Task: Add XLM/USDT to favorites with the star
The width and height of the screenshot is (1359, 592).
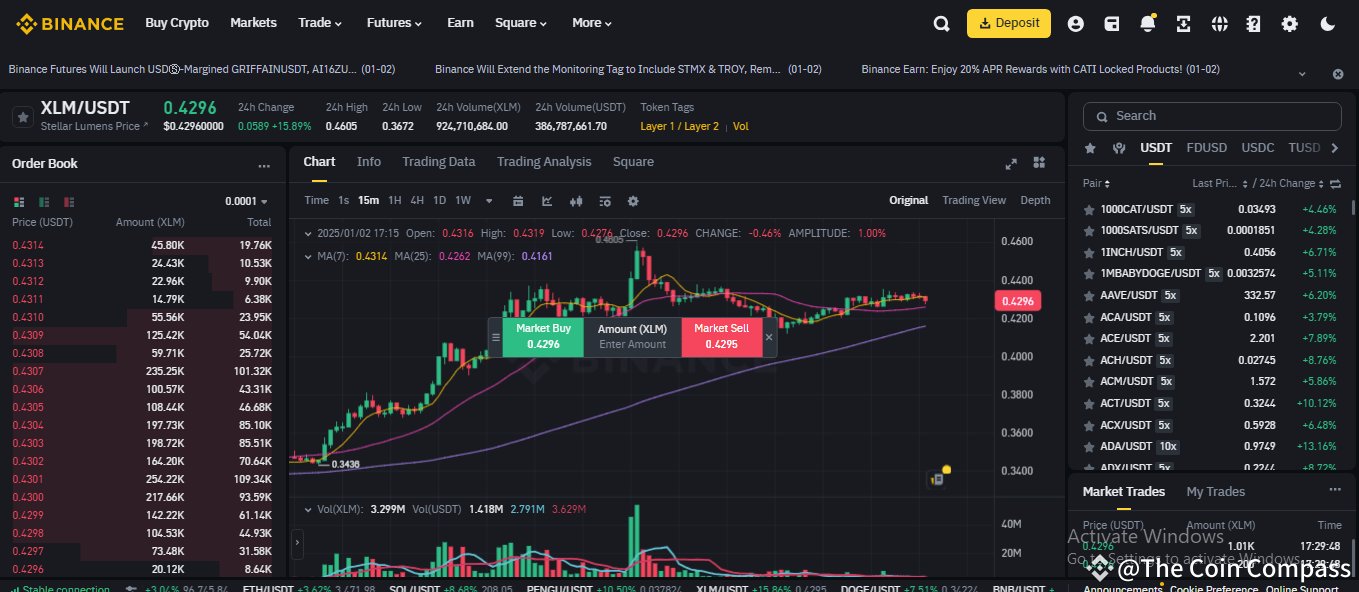Action: pyautogui.click(x=22, y=117)
